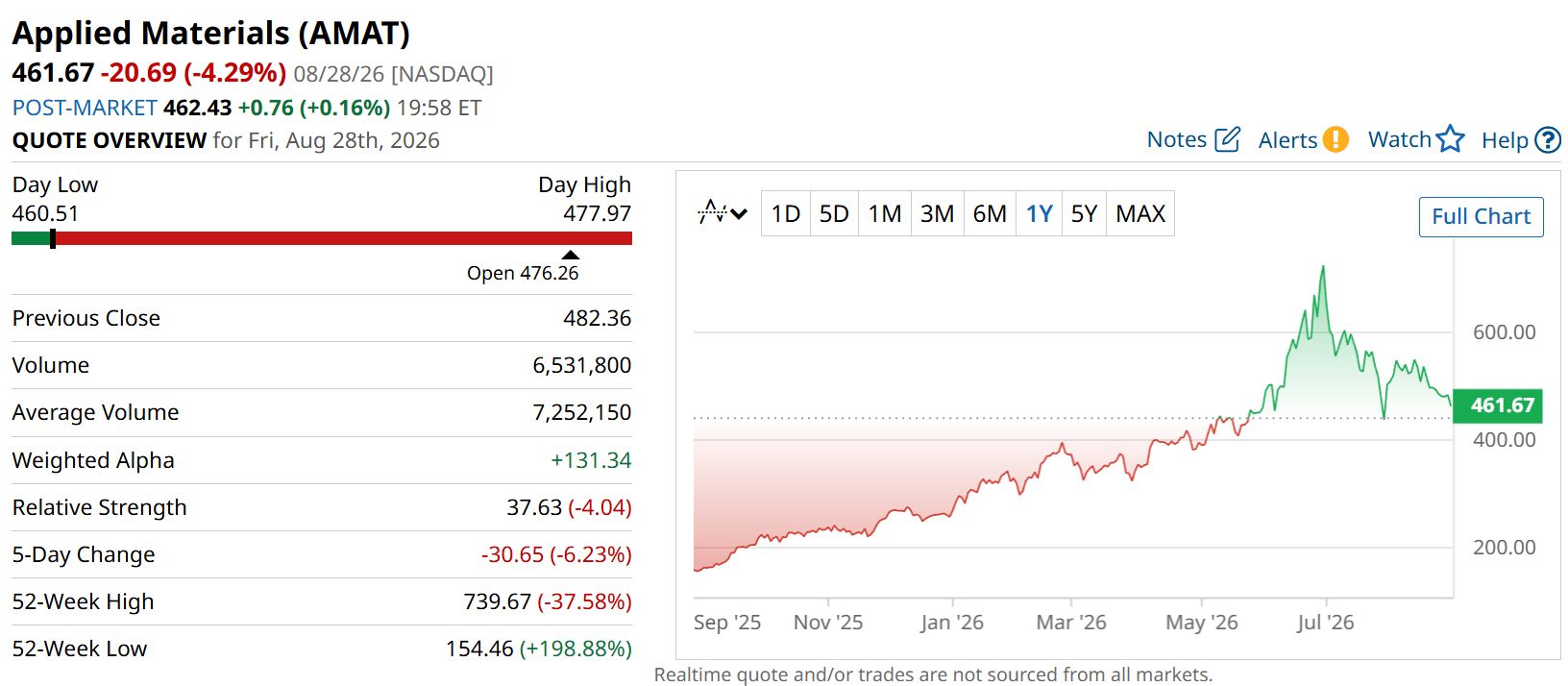
Task: Choose the 5Y chart period
Action: tap(1084, 213)
